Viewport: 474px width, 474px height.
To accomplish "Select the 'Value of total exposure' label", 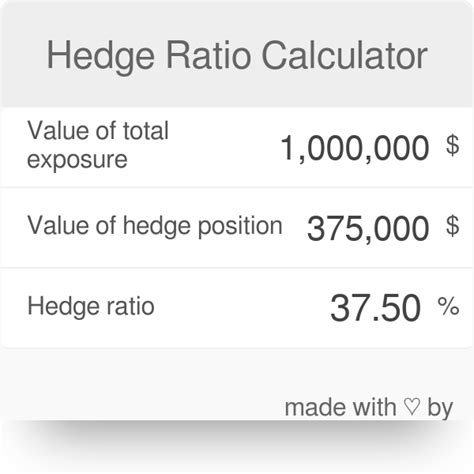I will (x=98, y=145).
